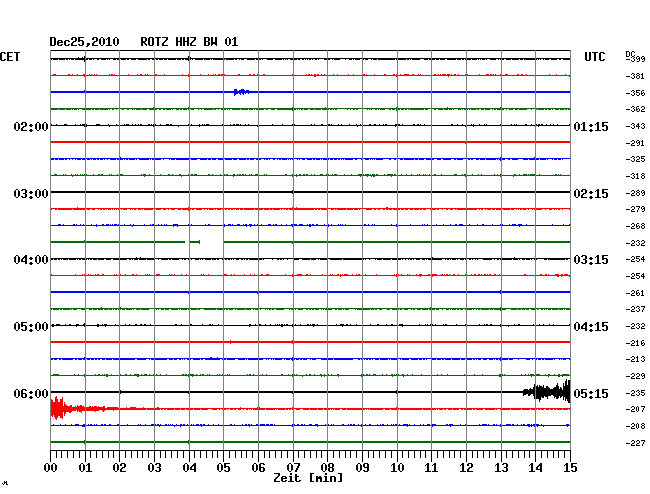Click the 09 minute axis label
The image size is (650, 494).
(x=362, y=468)
